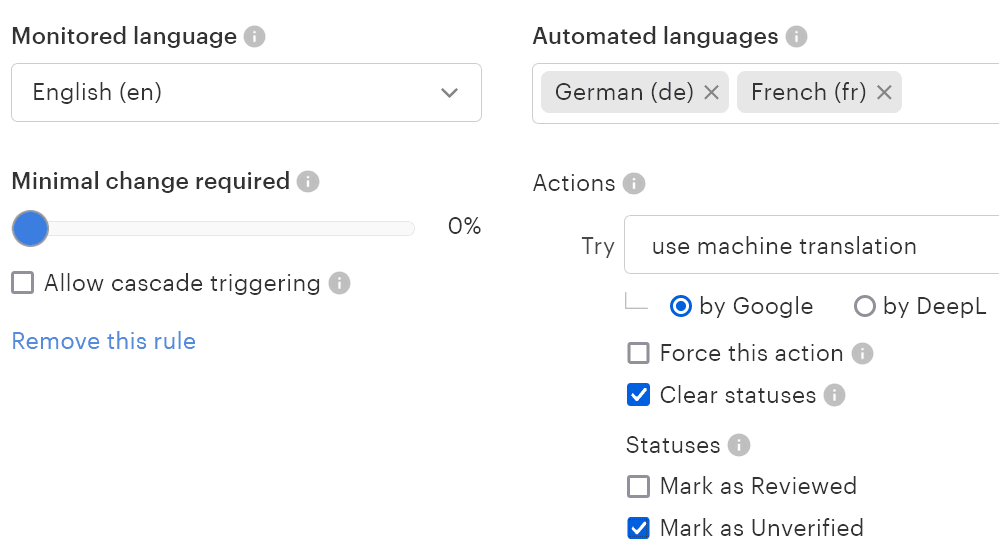Image resolution: width=999 pixels, height=555 pixels.
Task: Tick the Mark as Reviewed checkbox
Action: [638, 487]
